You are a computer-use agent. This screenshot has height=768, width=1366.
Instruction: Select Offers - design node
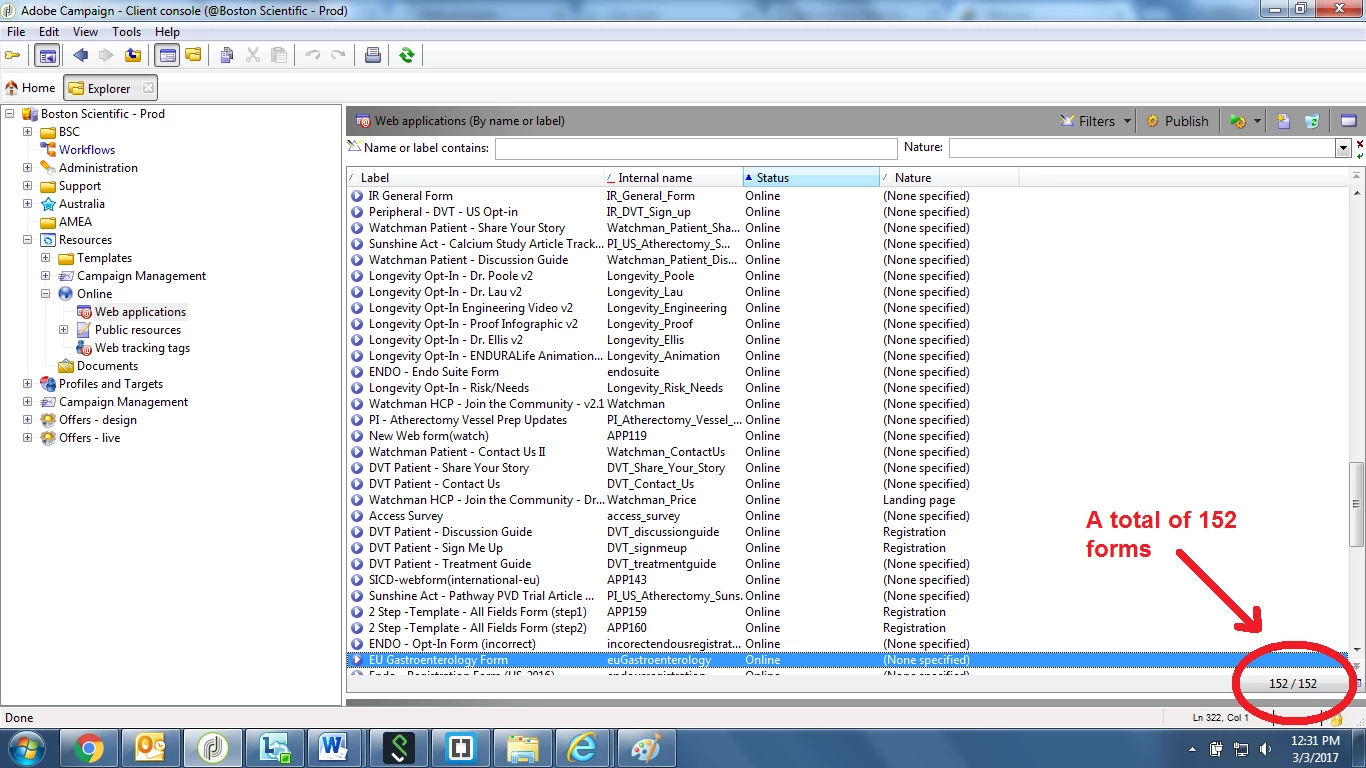coord(97,420)
